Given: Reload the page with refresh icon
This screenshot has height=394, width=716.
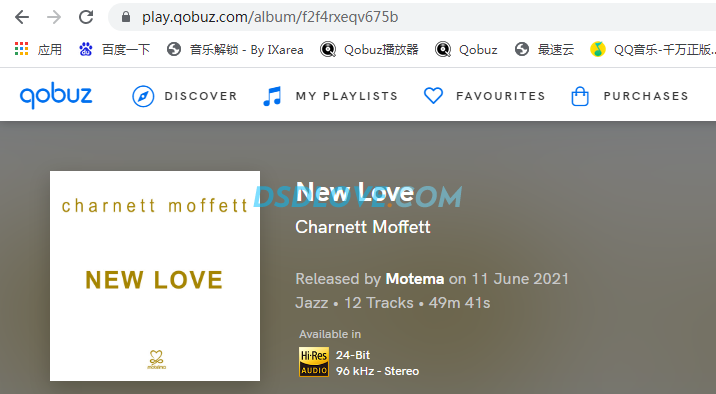Looking at the screenshot, I should tap(86, 17).
